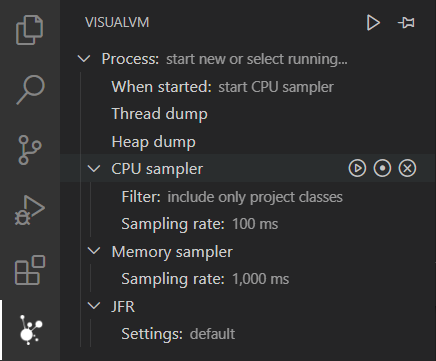
Task: Start CPU sampling with the play button
Action: [x=357, y=168]
